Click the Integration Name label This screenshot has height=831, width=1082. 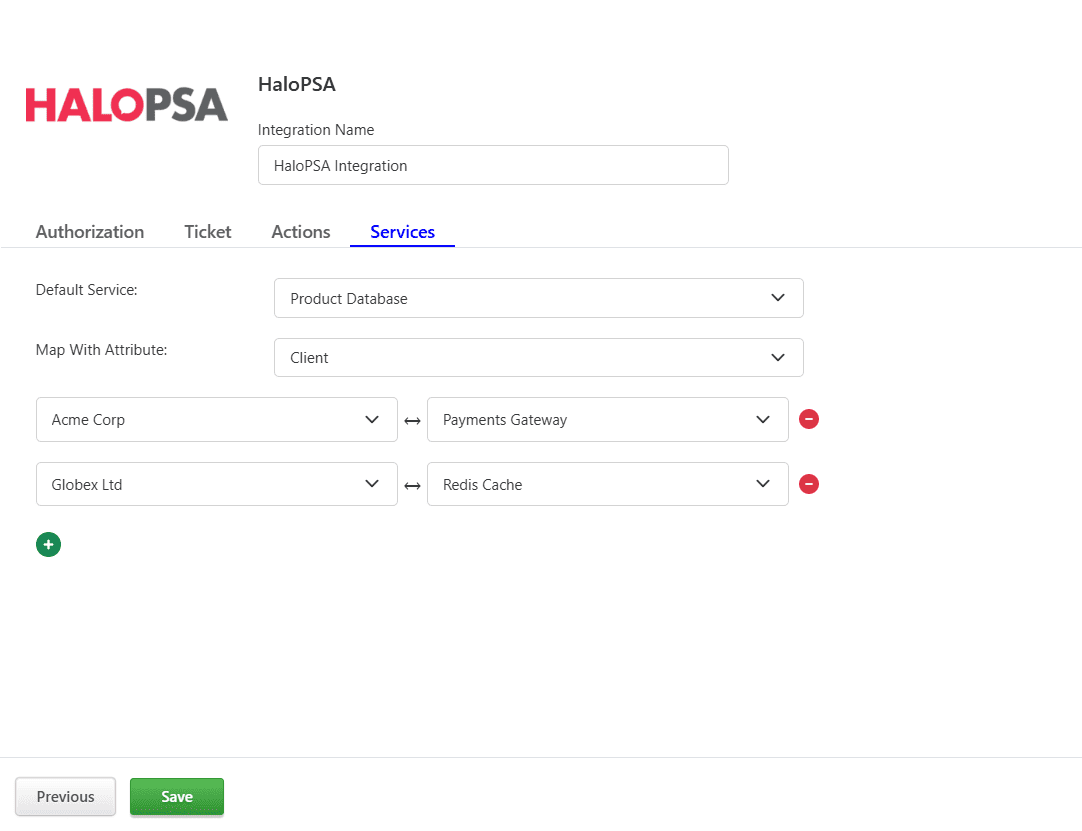316,130
